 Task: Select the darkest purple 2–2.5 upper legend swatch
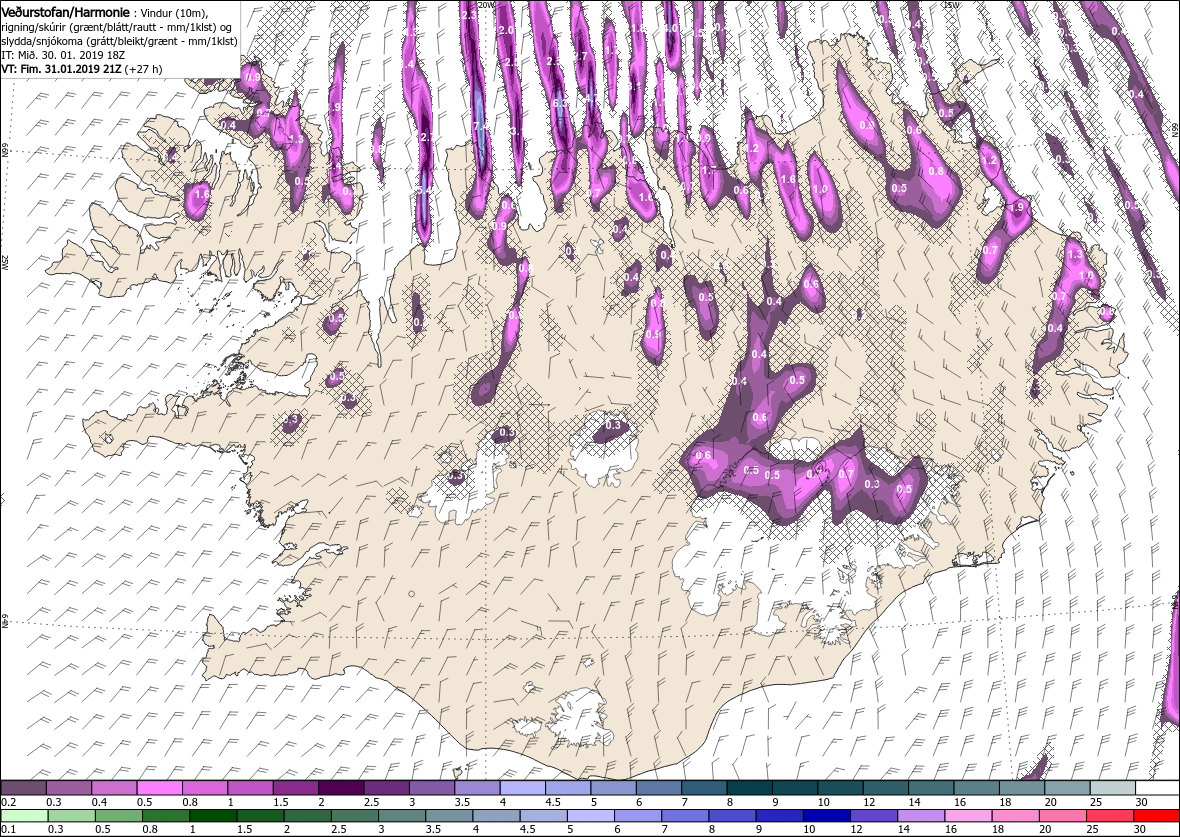pos(341,788)
